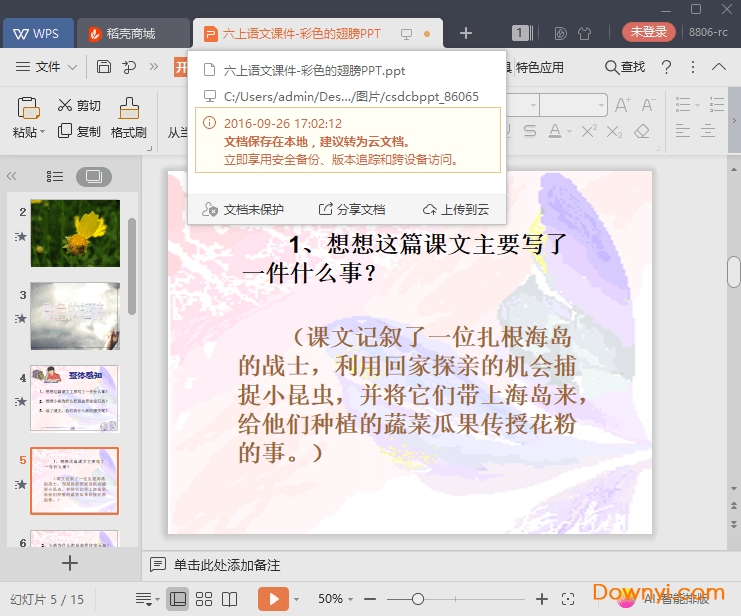Toggle superscript formatting

589,131
